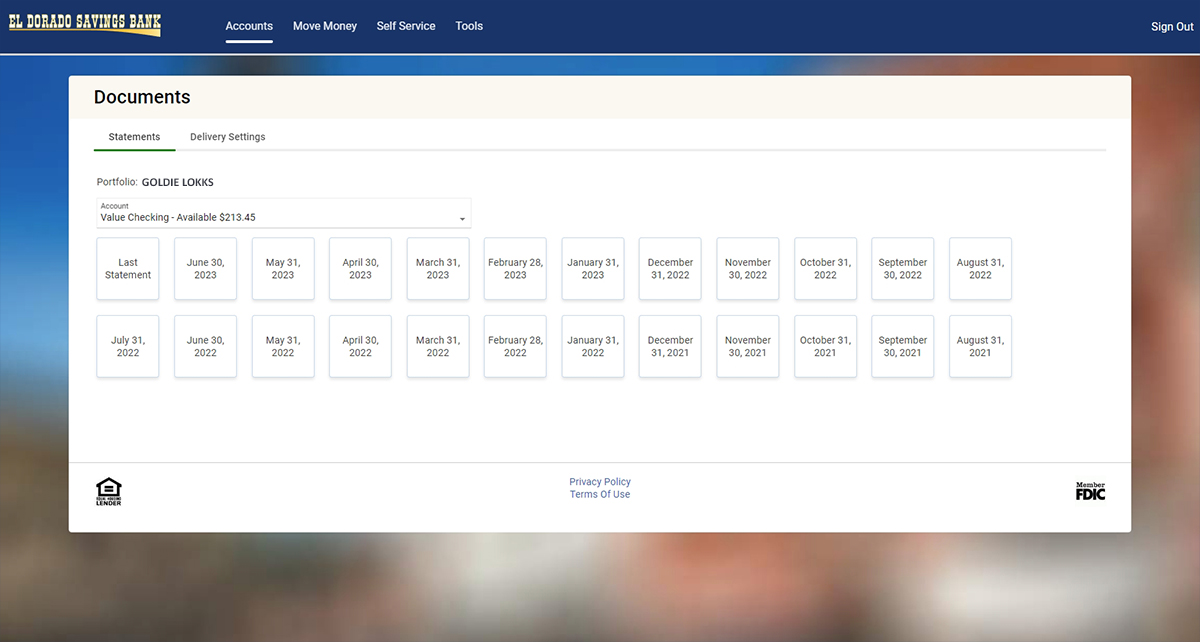Select the August 31, 2021 statement
The image size is (1200, 642).
pyautogui.click(x=980, y=346)
